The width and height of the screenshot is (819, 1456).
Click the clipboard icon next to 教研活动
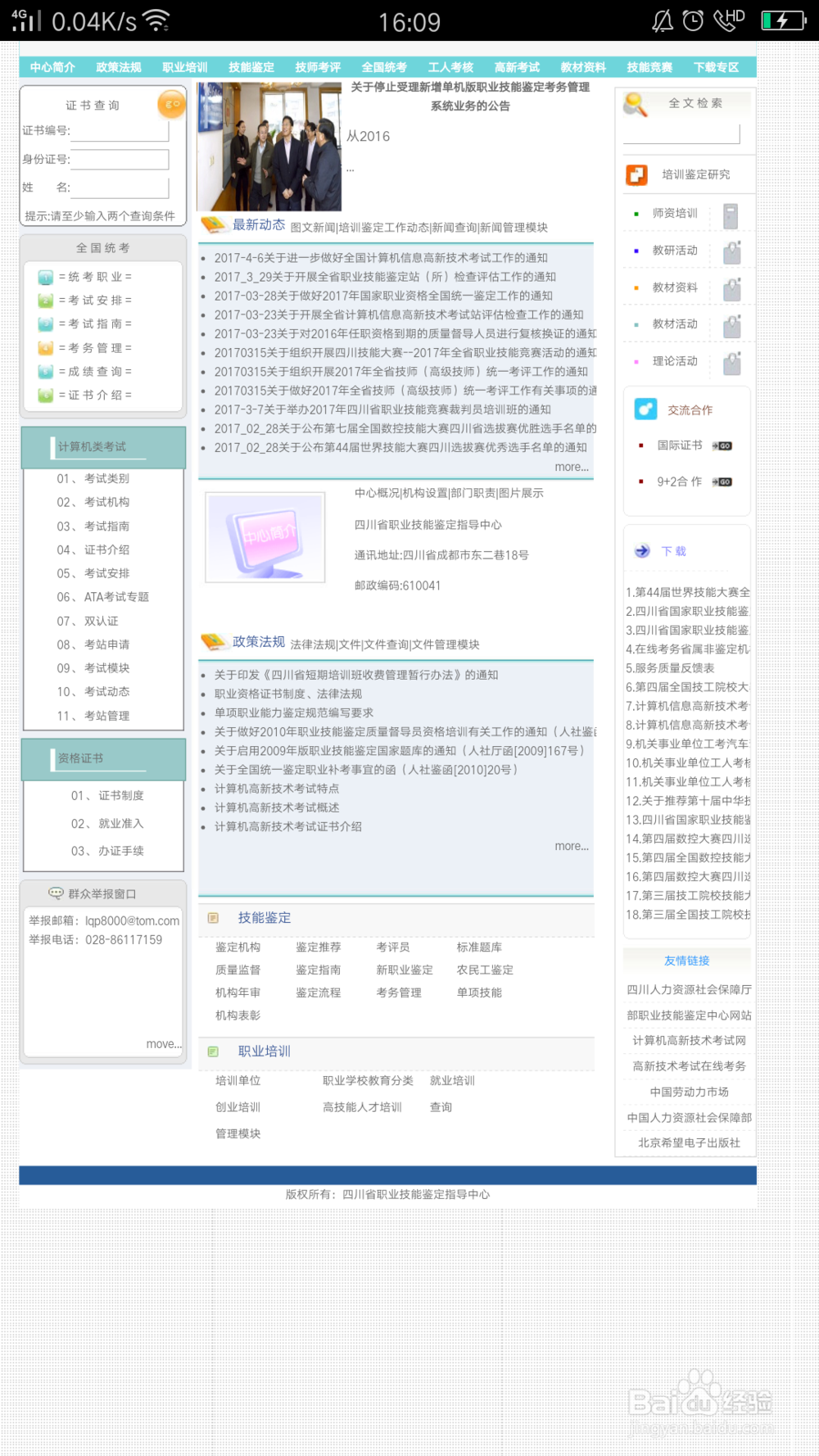click(x=732, y=252)
